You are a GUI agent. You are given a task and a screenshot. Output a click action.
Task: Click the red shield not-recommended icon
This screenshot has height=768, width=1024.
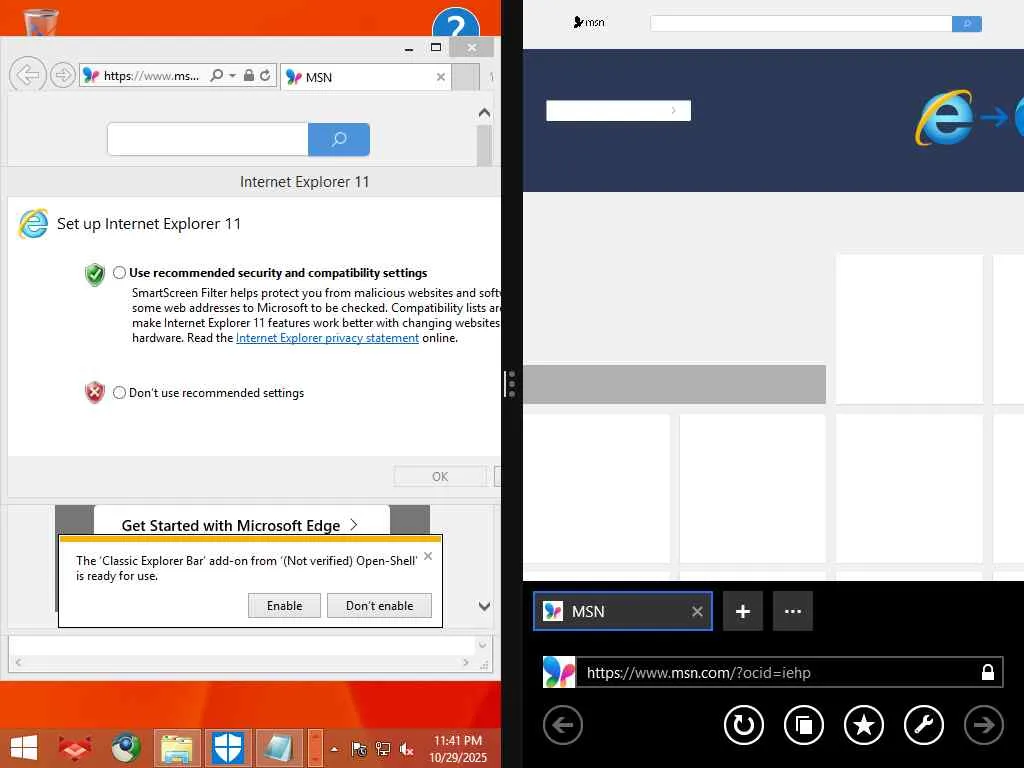pyautogui.click(x=95, y=392)
